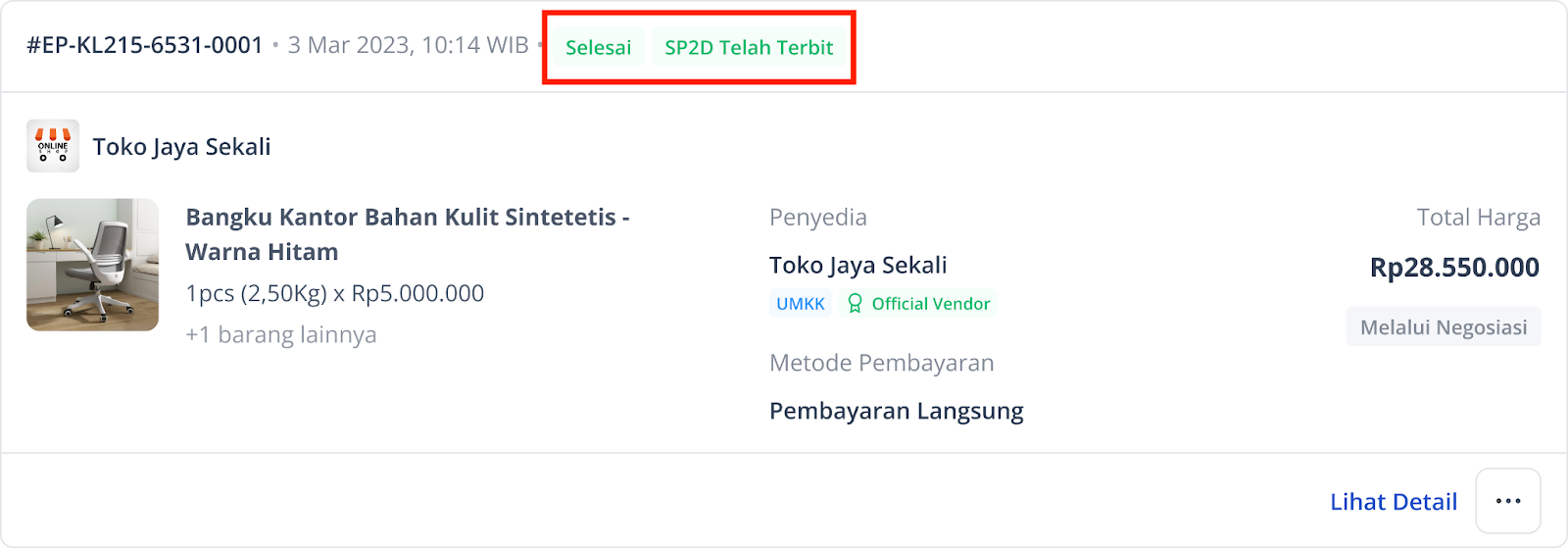
Task: Click the SP2D Telah Terbit status badge
Action: click(749, 47)
